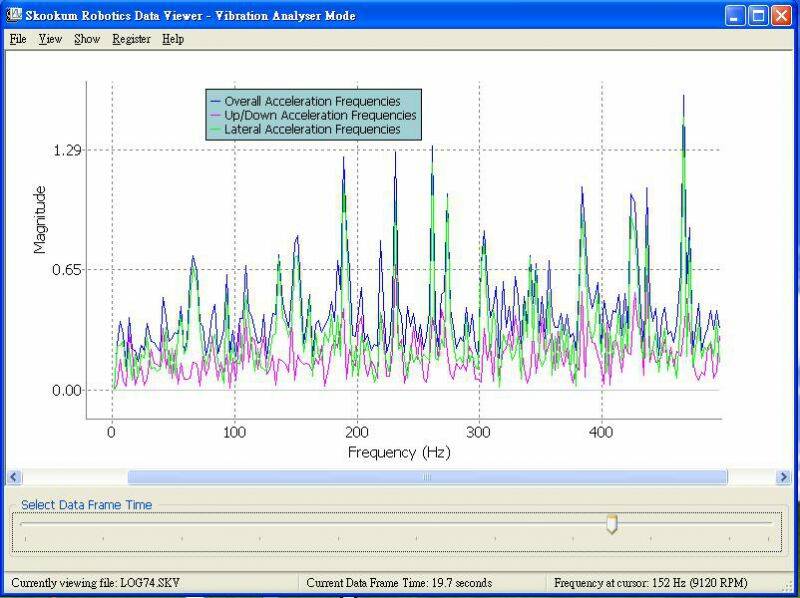Click status text 'Frequency at cursor: 152 Hz'
Image resolution: width=800 pixels, height=598 pixels.
pyautogui.click(x=651, y=583)
